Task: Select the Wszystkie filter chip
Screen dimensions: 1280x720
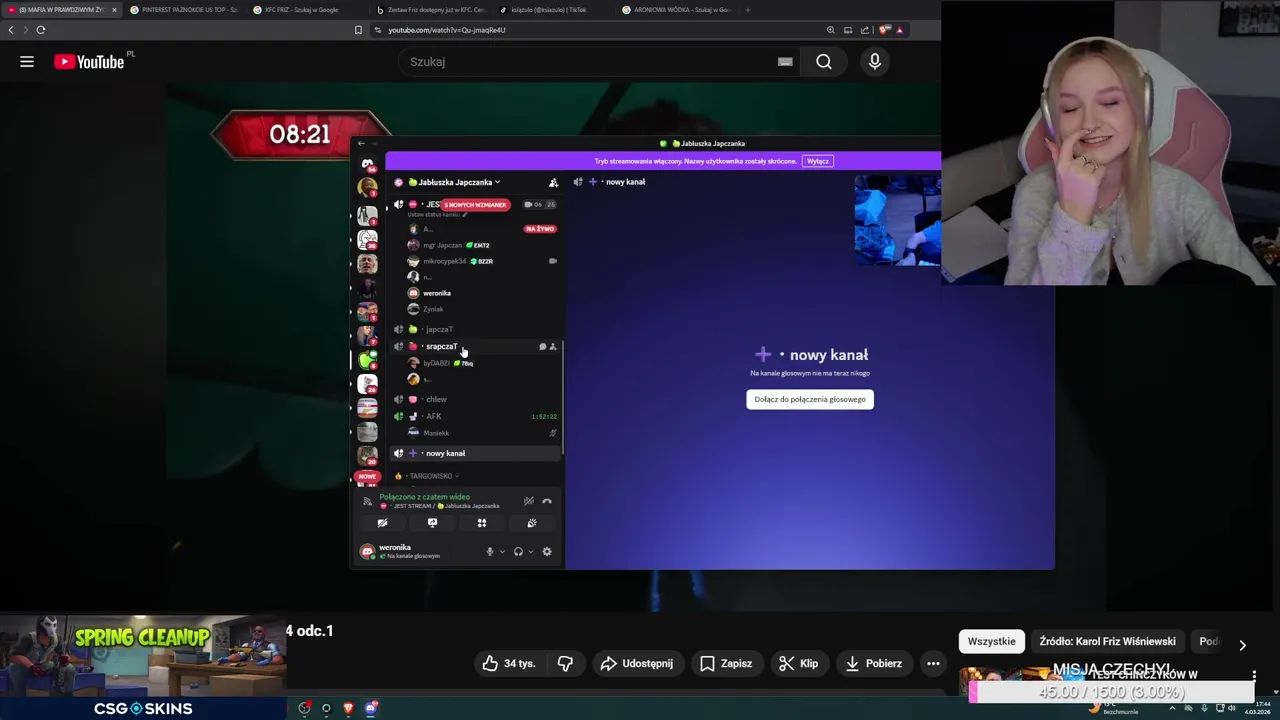Action: click(x=991, y=641)
